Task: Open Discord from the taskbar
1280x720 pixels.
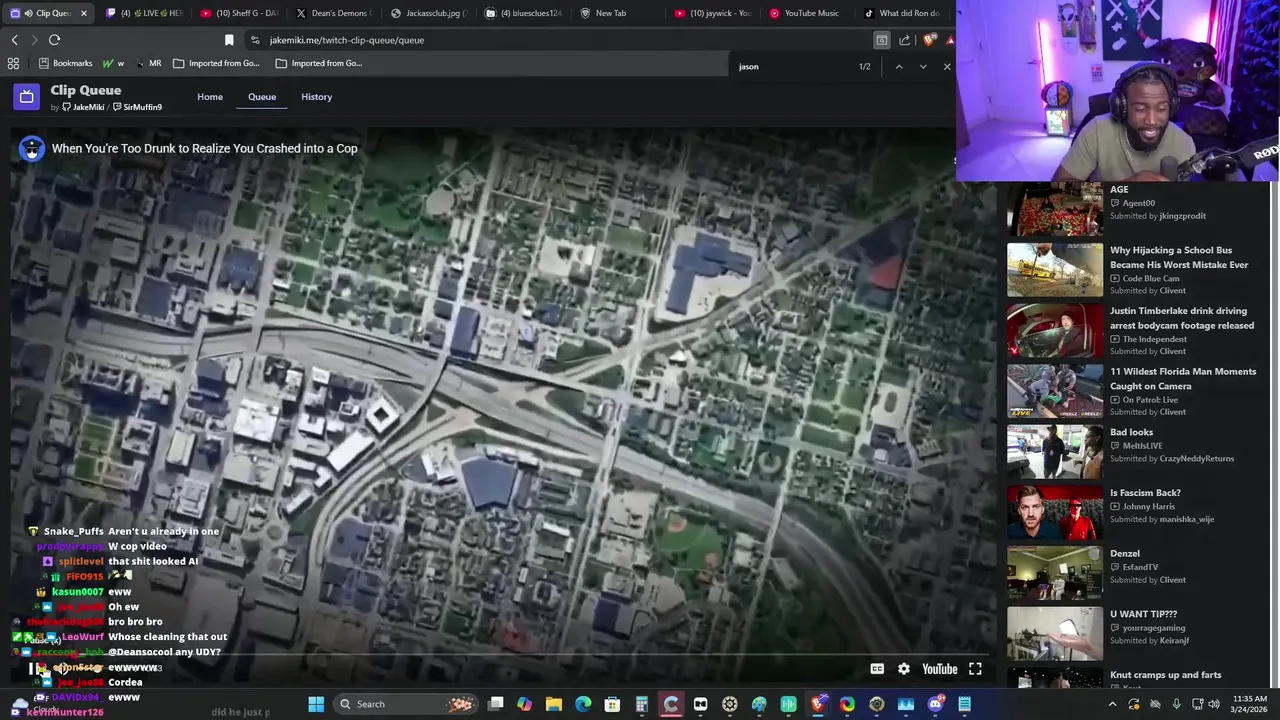Action: pos(935,704)
